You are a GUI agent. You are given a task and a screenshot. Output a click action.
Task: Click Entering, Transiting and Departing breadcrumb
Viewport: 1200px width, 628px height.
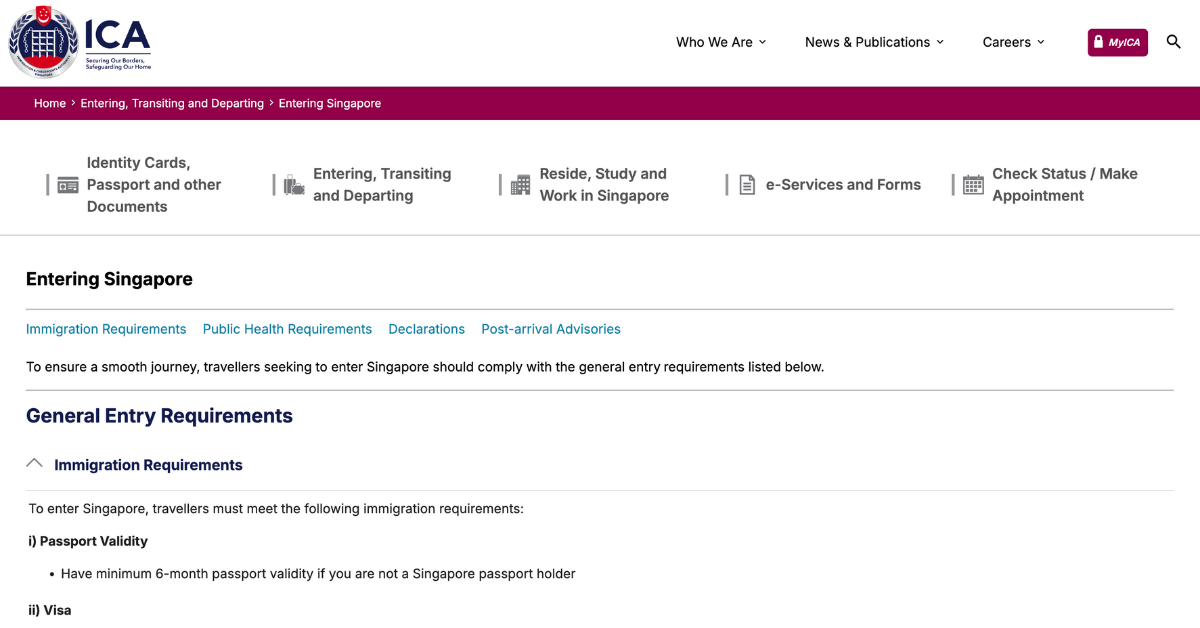pos(172,103)
